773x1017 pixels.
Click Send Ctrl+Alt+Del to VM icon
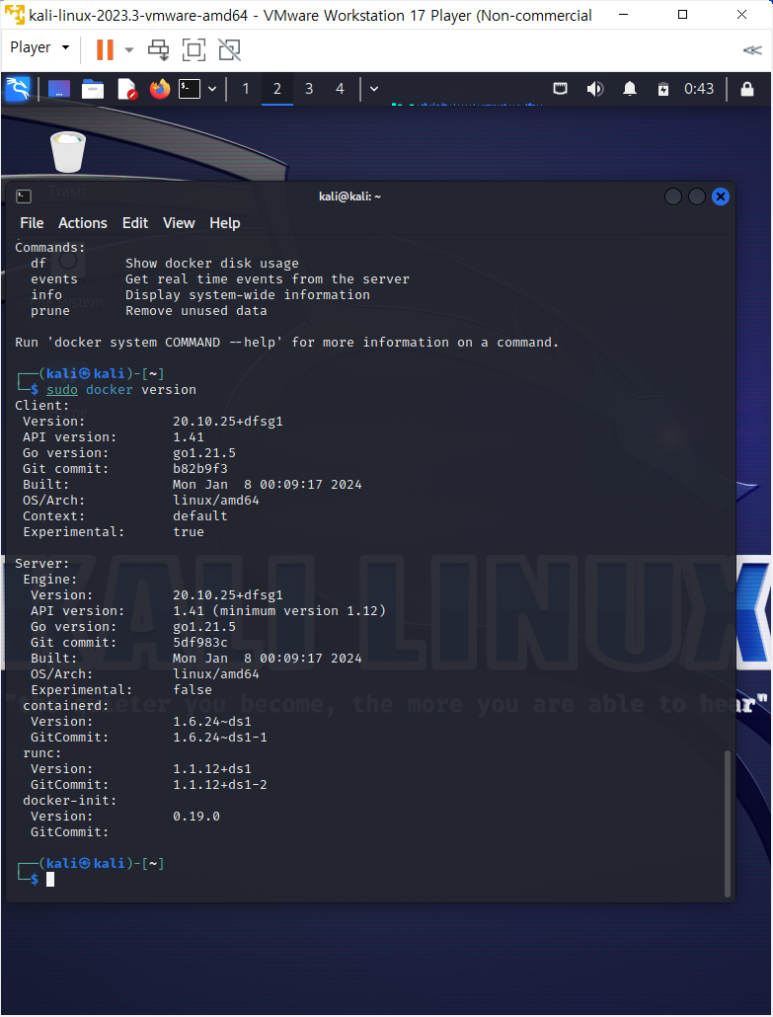coord(158,49)
